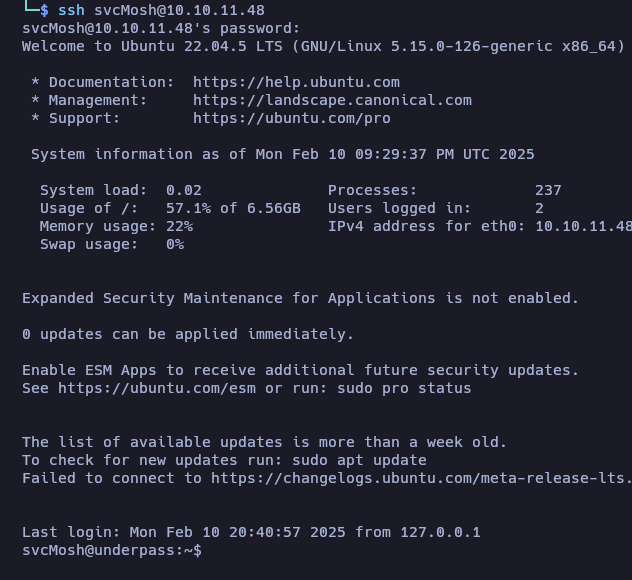Image resolution: width=632 pixels, height=580 pixels.
Task: Click the 'sudo apt update' command text
Action: [359, 460]
